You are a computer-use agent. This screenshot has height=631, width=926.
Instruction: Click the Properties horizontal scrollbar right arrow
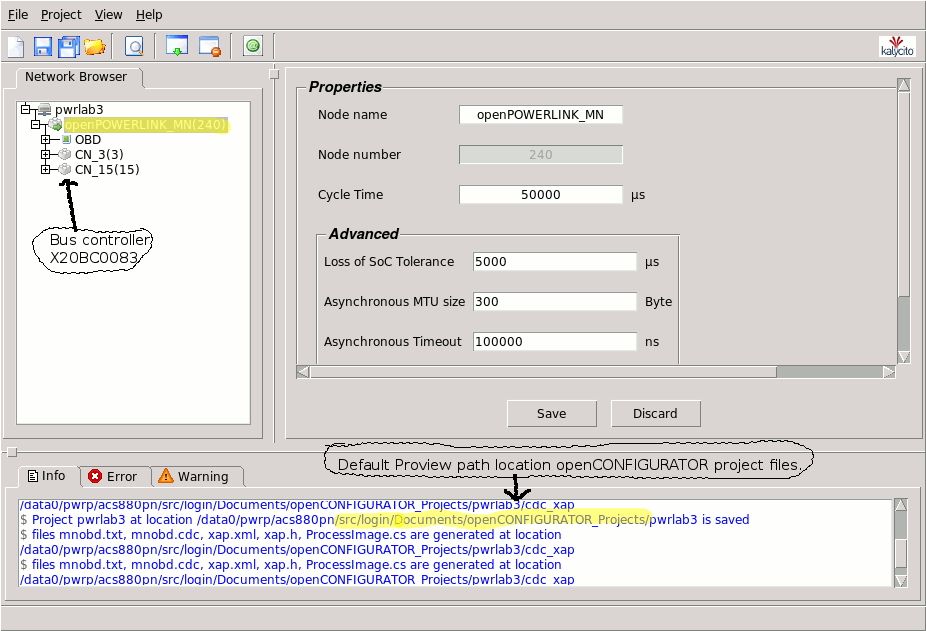pos(889,372)
